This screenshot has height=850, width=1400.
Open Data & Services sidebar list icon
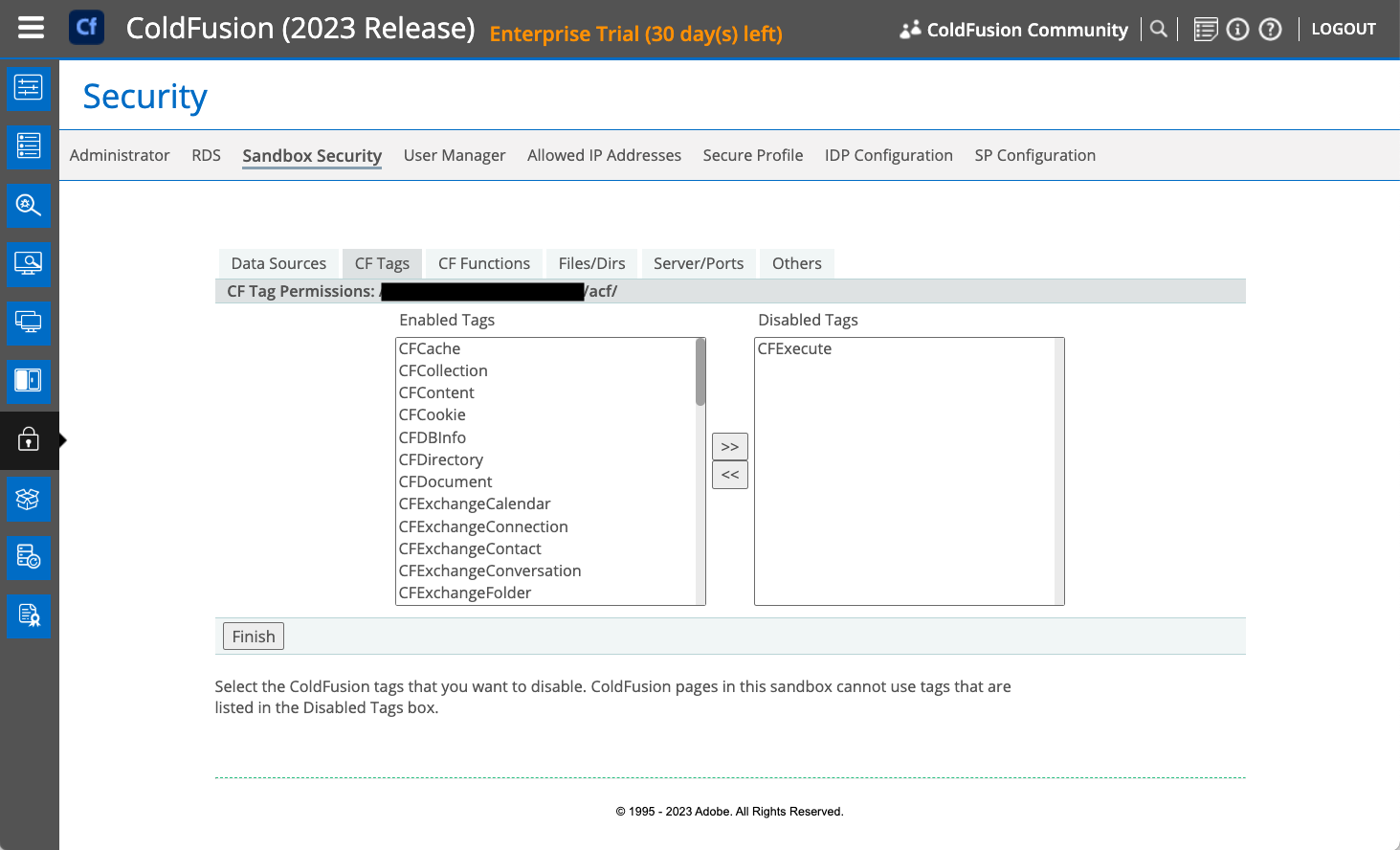coord(29,146)
